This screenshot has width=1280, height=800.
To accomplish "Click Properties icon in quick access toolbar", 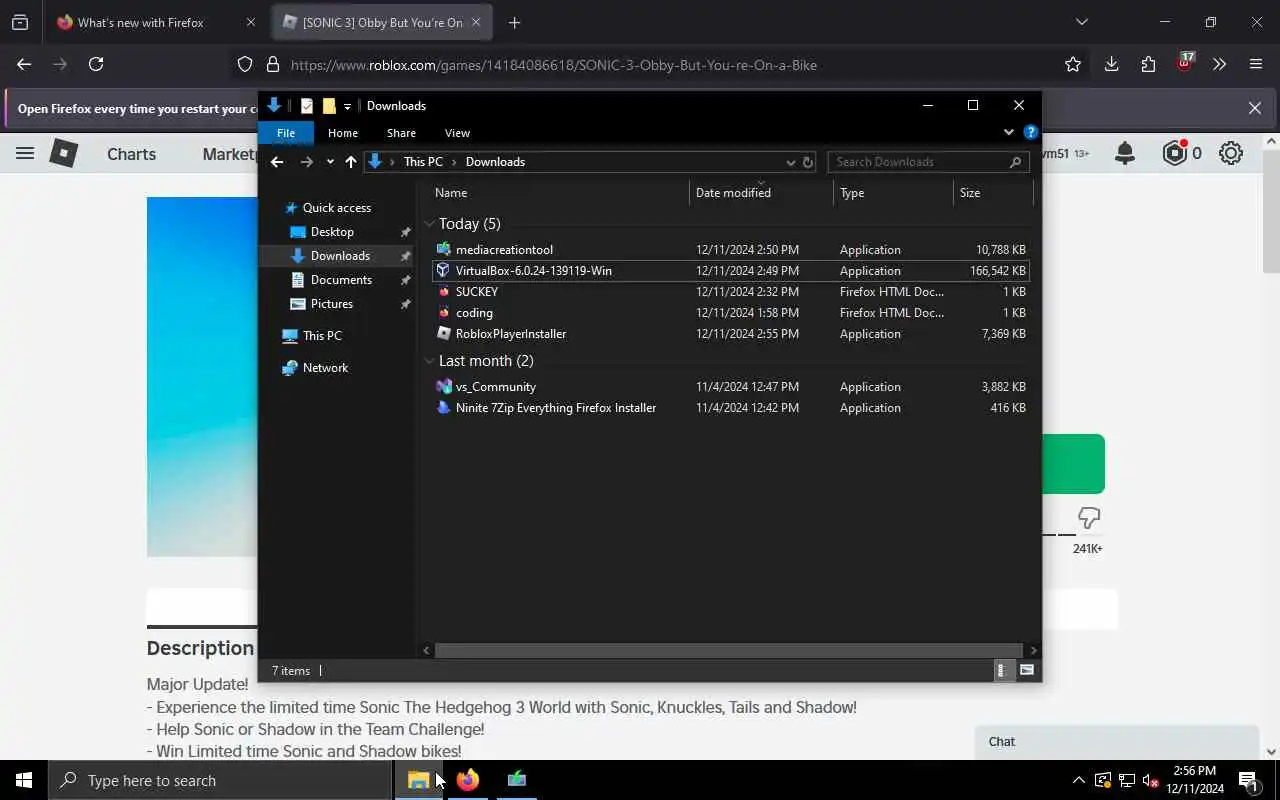I will coord(306,106).
